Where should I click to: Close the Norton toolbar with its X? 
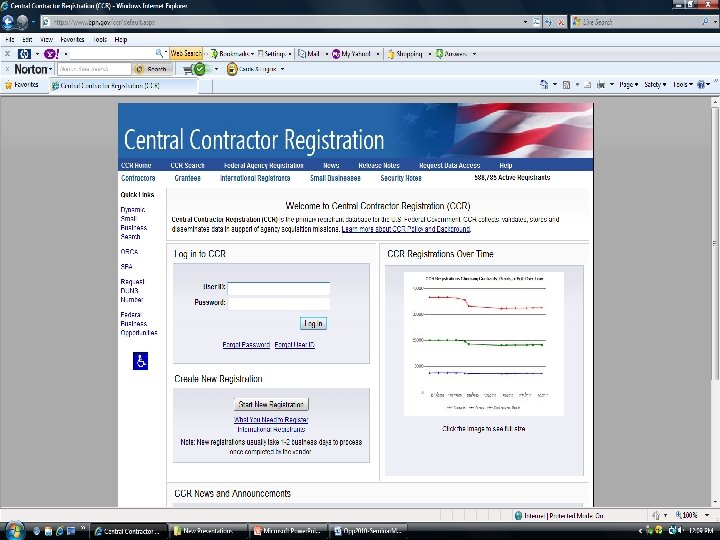(x=7, y=69)
